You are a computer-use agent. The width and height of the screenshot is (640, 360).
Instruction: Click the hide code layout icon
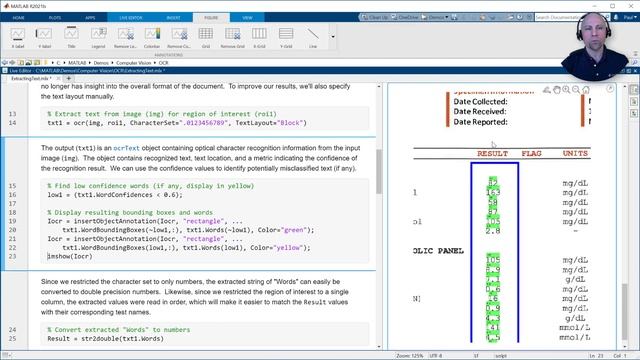(x=634, y=114)
